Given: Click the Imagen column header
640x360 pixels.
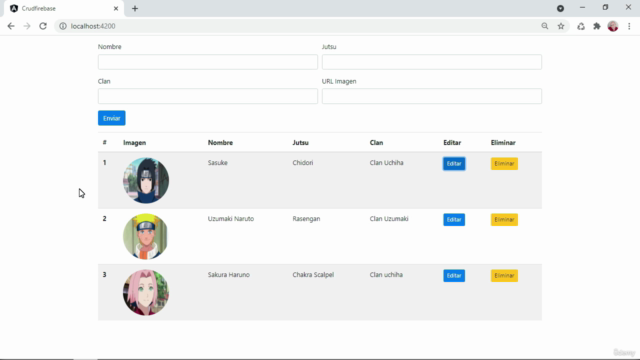Looking at the screenshot, I should pyautogui.click(x=135, y=142).
